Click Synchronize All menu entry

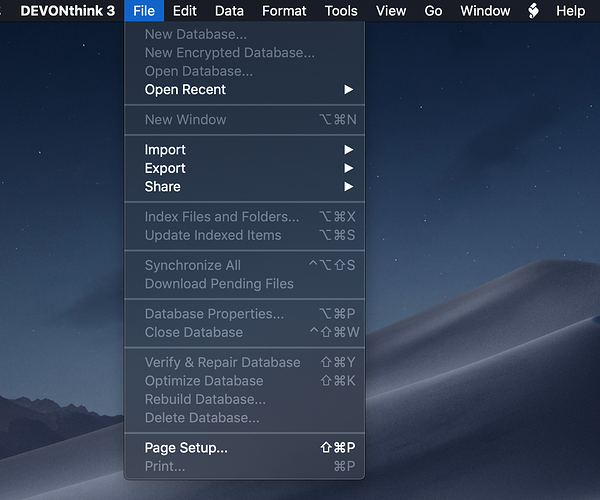(x=245, y=265)
